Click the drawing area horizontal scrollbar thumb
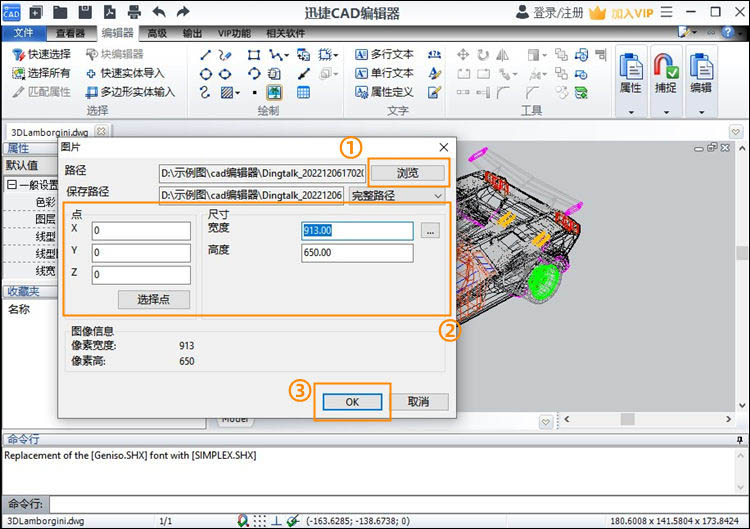The width and height of the screenshot is (750, 529). tap(628, 419)
